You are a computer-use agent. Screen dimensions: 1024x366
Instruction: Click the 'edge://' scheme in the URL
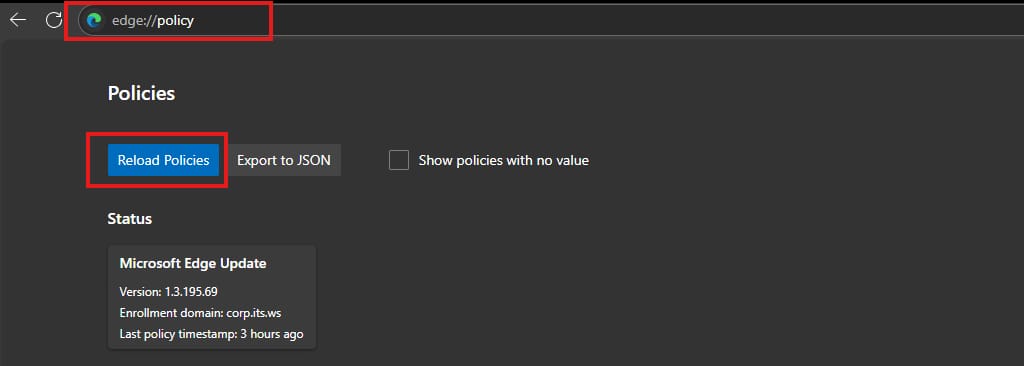[135, 21]
